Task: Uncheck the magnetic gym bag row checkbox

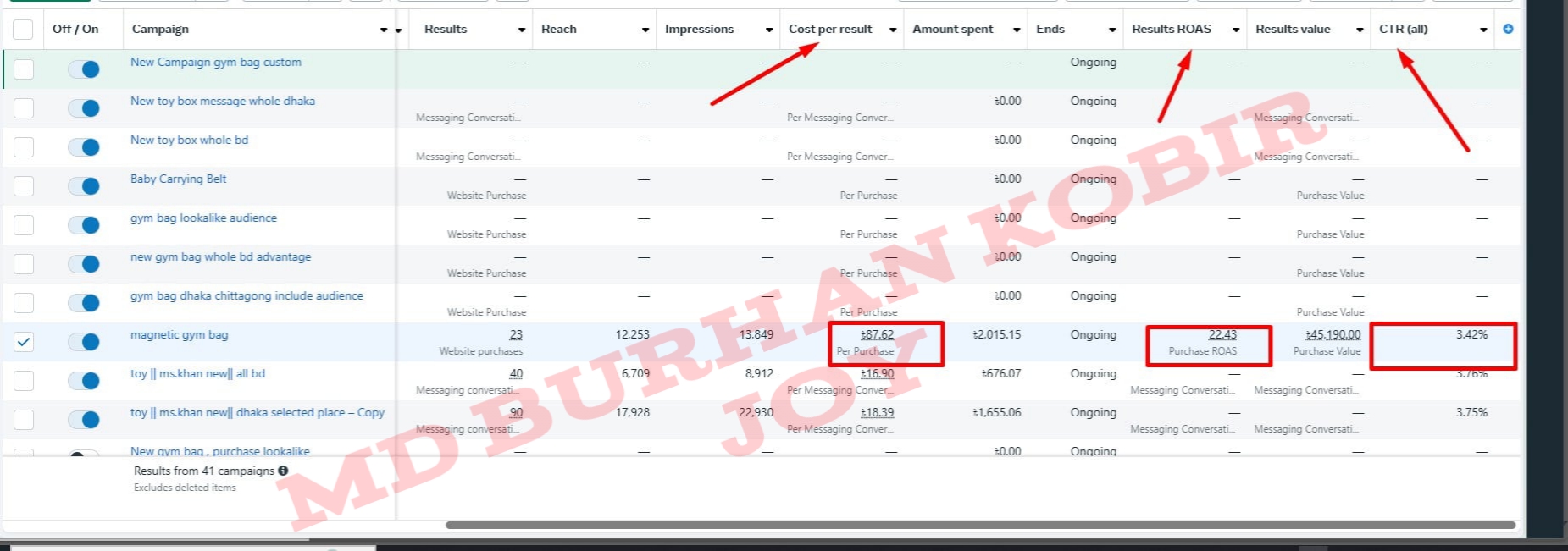Action: pyautogui.click(x=24, y=342)
